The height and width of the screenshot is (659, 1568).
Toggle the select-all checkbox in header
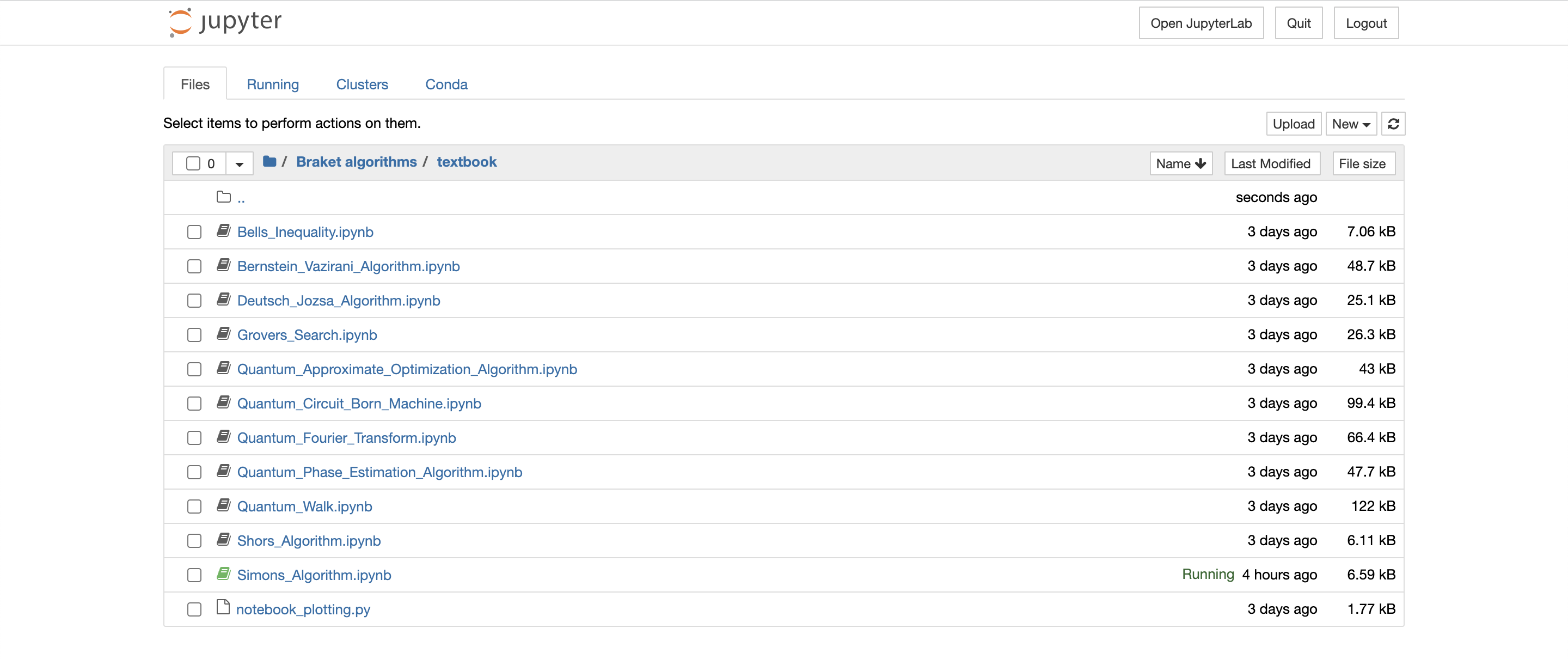(193, 163)
